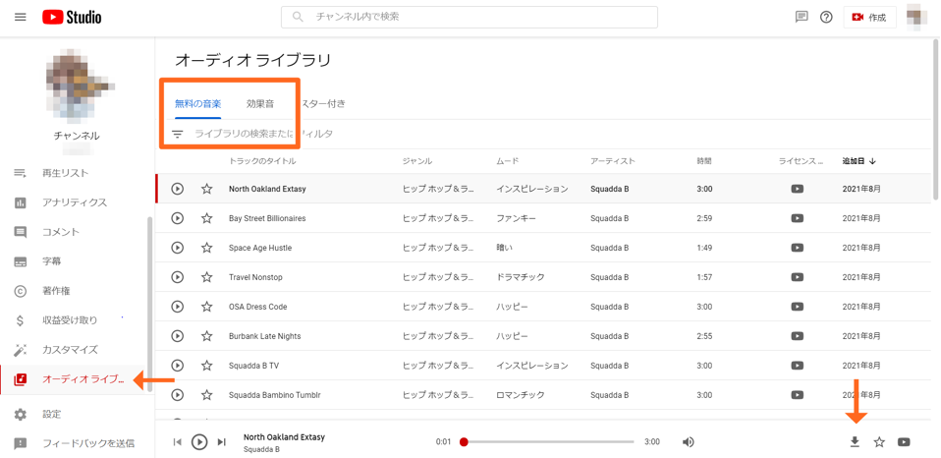Select the 無料の音楽 tab

(198, 103)
